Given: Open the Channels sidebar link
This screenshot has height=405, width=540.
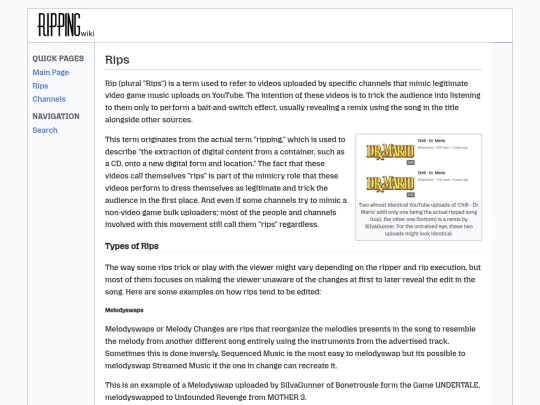Looking at the screenshot, I should [49, 99].
